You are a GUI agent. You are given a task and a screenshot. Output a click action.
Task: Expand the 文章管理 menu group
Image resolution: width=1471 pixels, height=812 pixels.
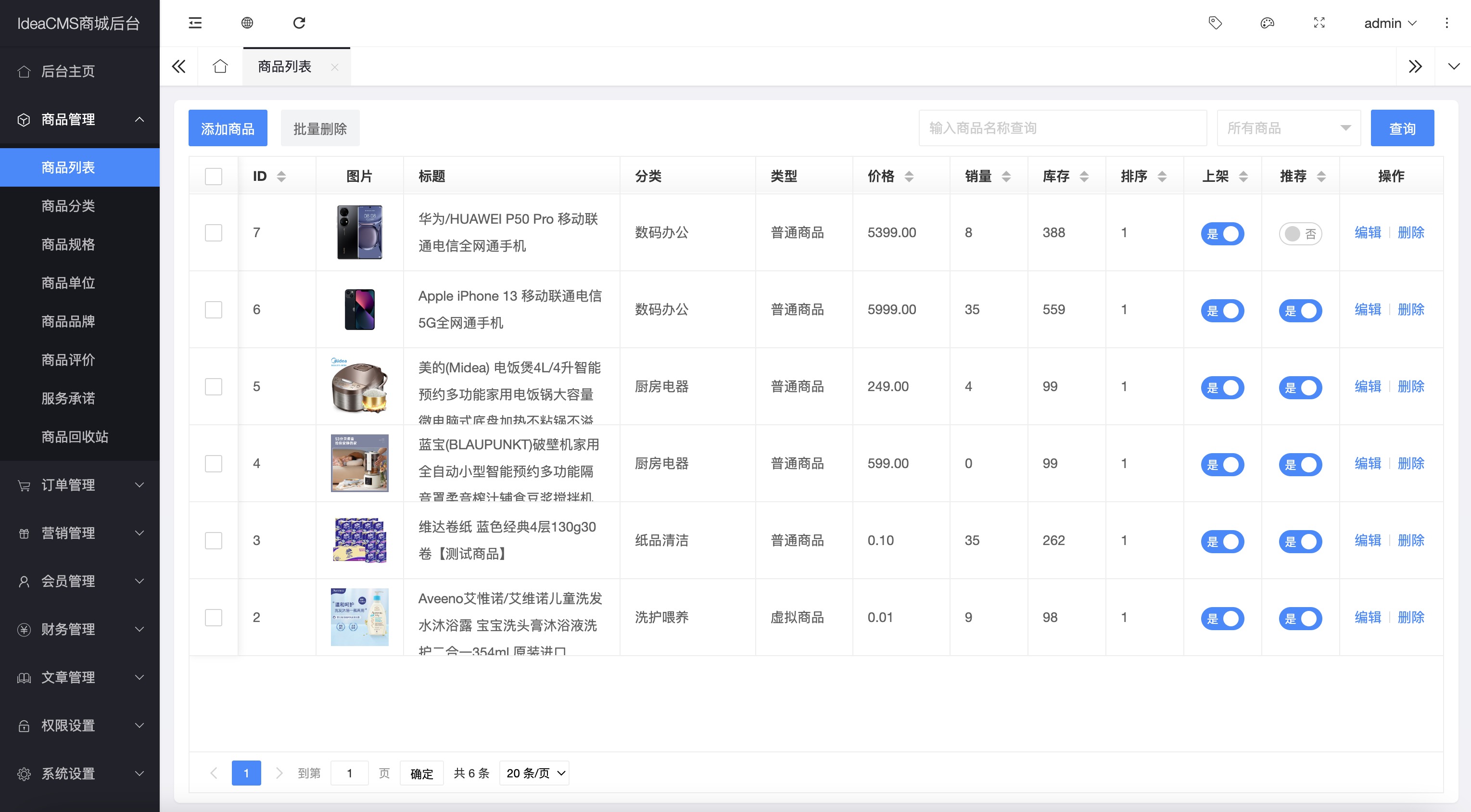tap(80, 677)
